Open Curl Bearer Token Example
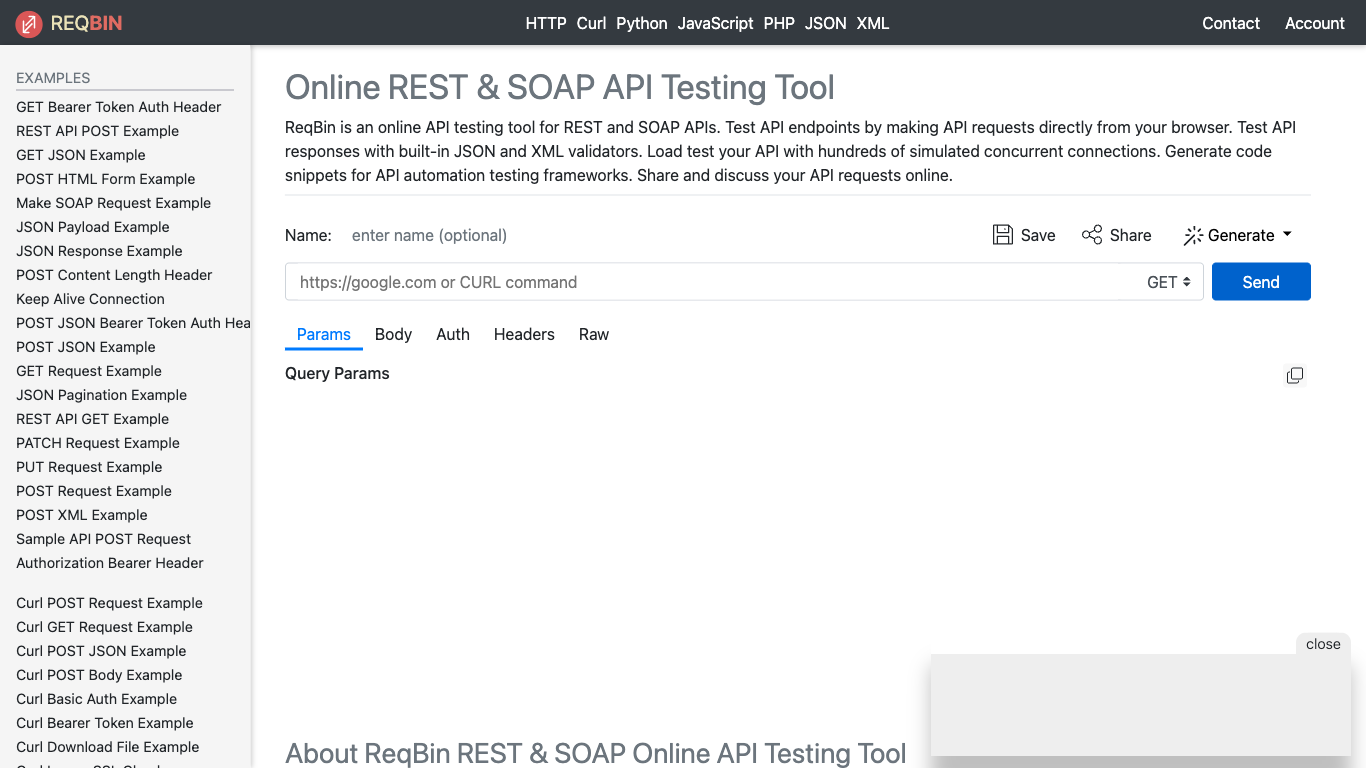Screen dimensions: 1366x768 coord(105,723)
